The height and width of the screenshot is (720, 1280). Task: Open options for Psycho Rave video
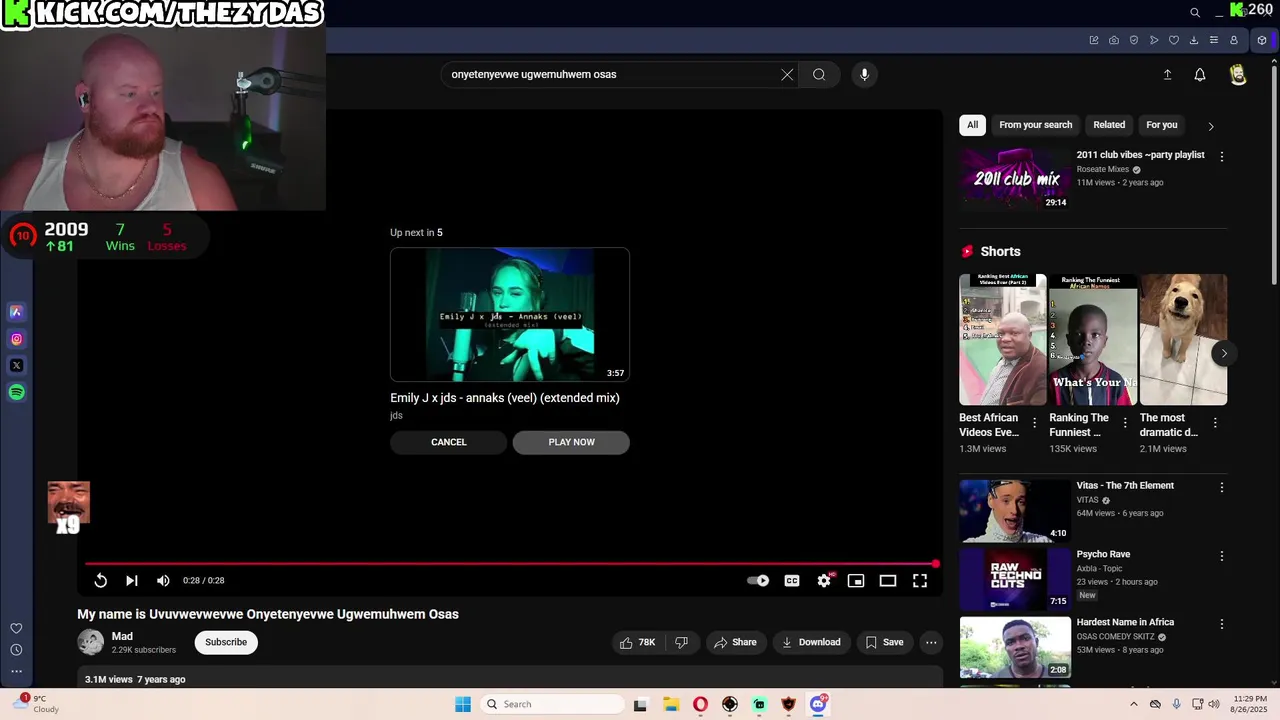(x=1221, y=556)
